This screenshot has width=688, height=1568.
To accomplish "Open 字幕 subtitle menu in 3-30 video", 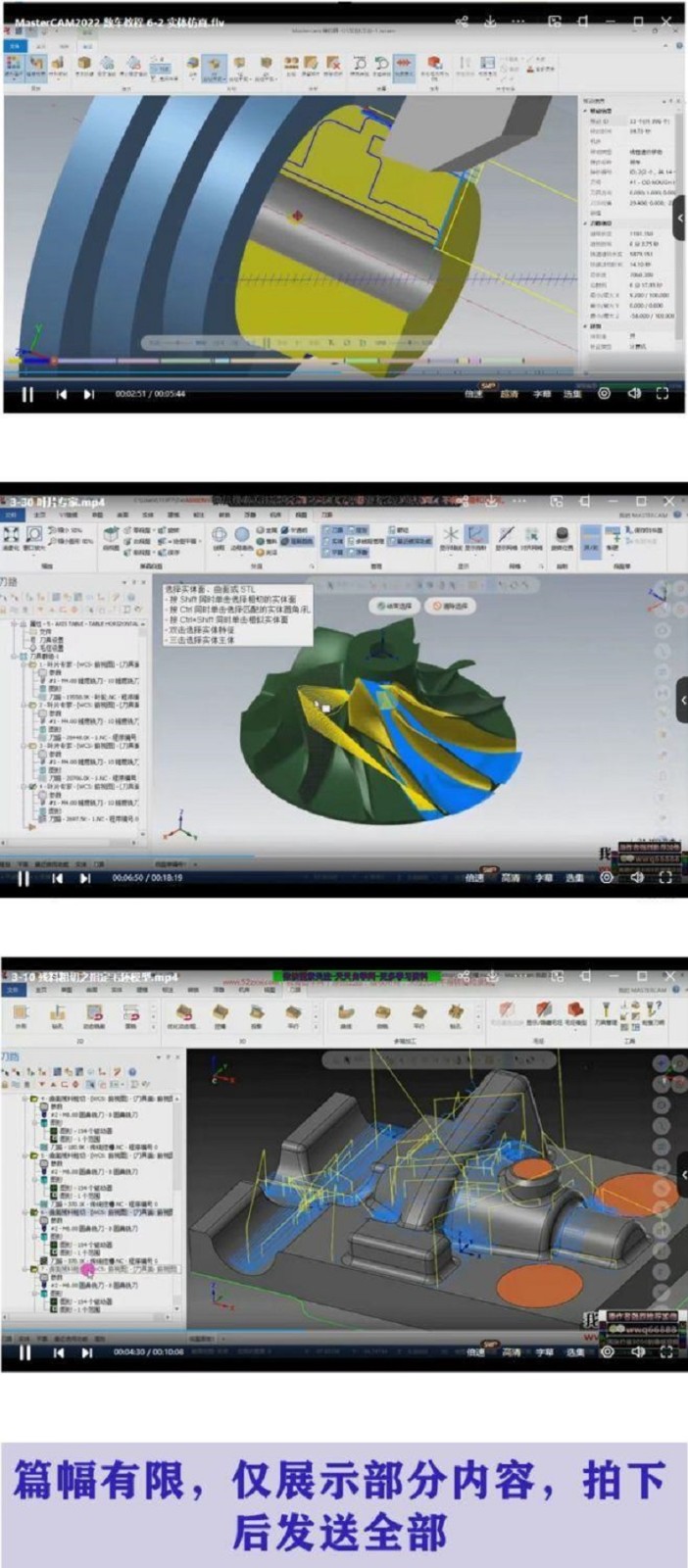I will click(x=543, y=878).
